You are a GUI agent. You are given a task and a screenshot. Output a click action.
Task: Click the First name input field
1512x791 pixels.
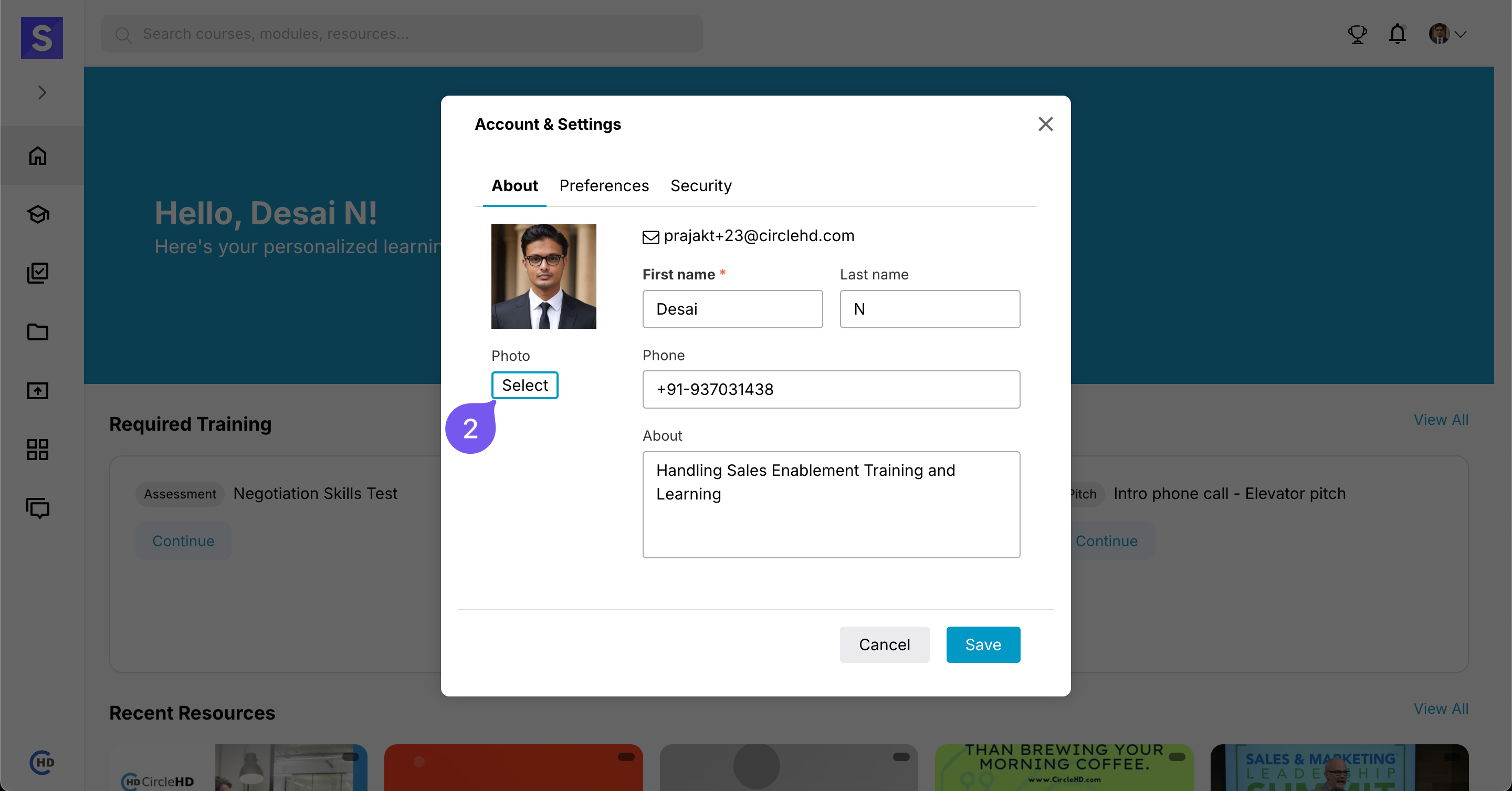click(732, 309)
